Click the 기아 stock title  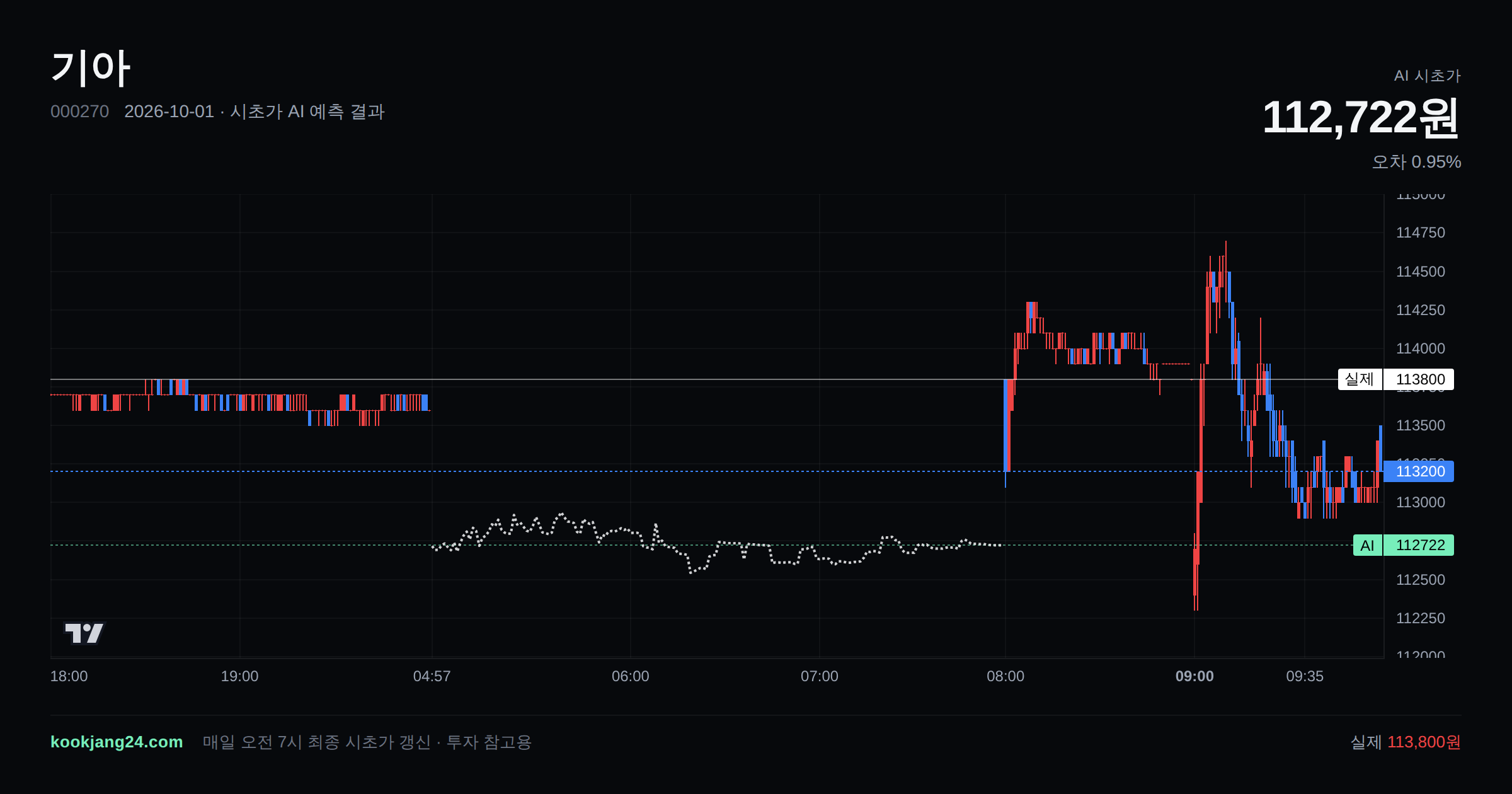(x=91, y=68)
